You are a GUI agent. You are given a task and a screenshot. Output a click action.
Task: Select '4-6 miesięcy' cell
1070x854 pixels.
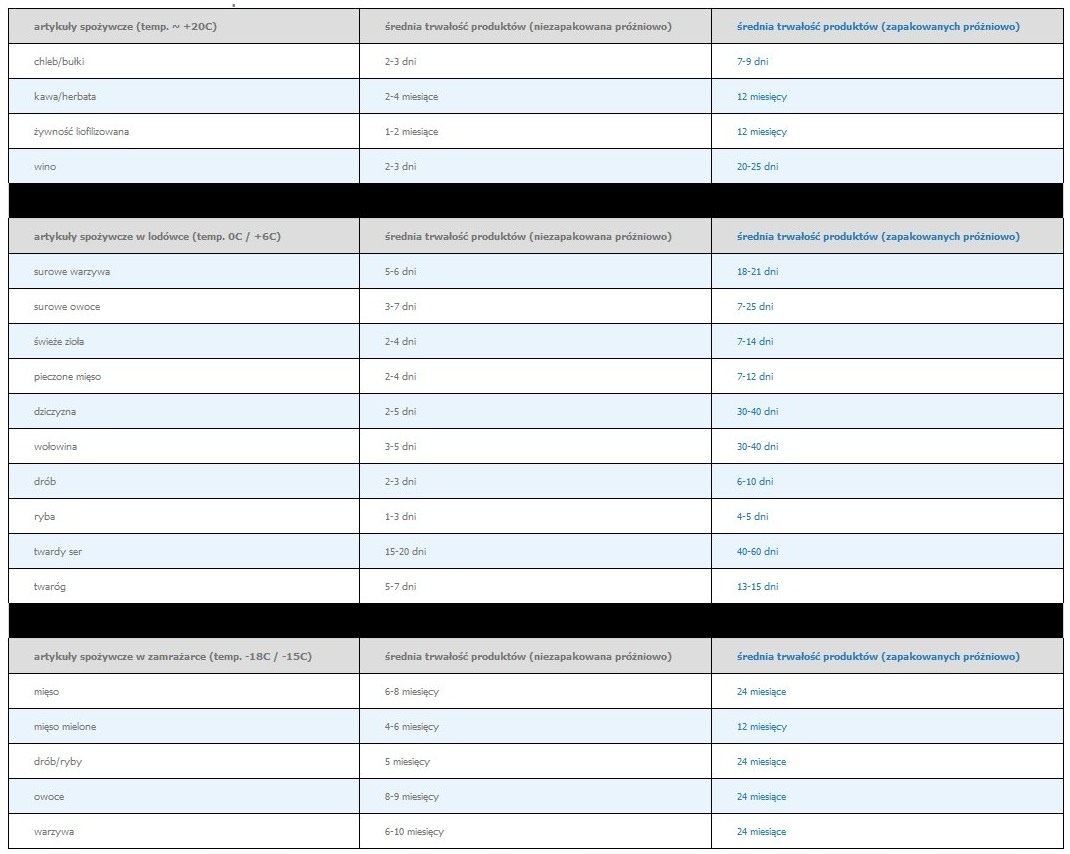(x=535, y=727)
